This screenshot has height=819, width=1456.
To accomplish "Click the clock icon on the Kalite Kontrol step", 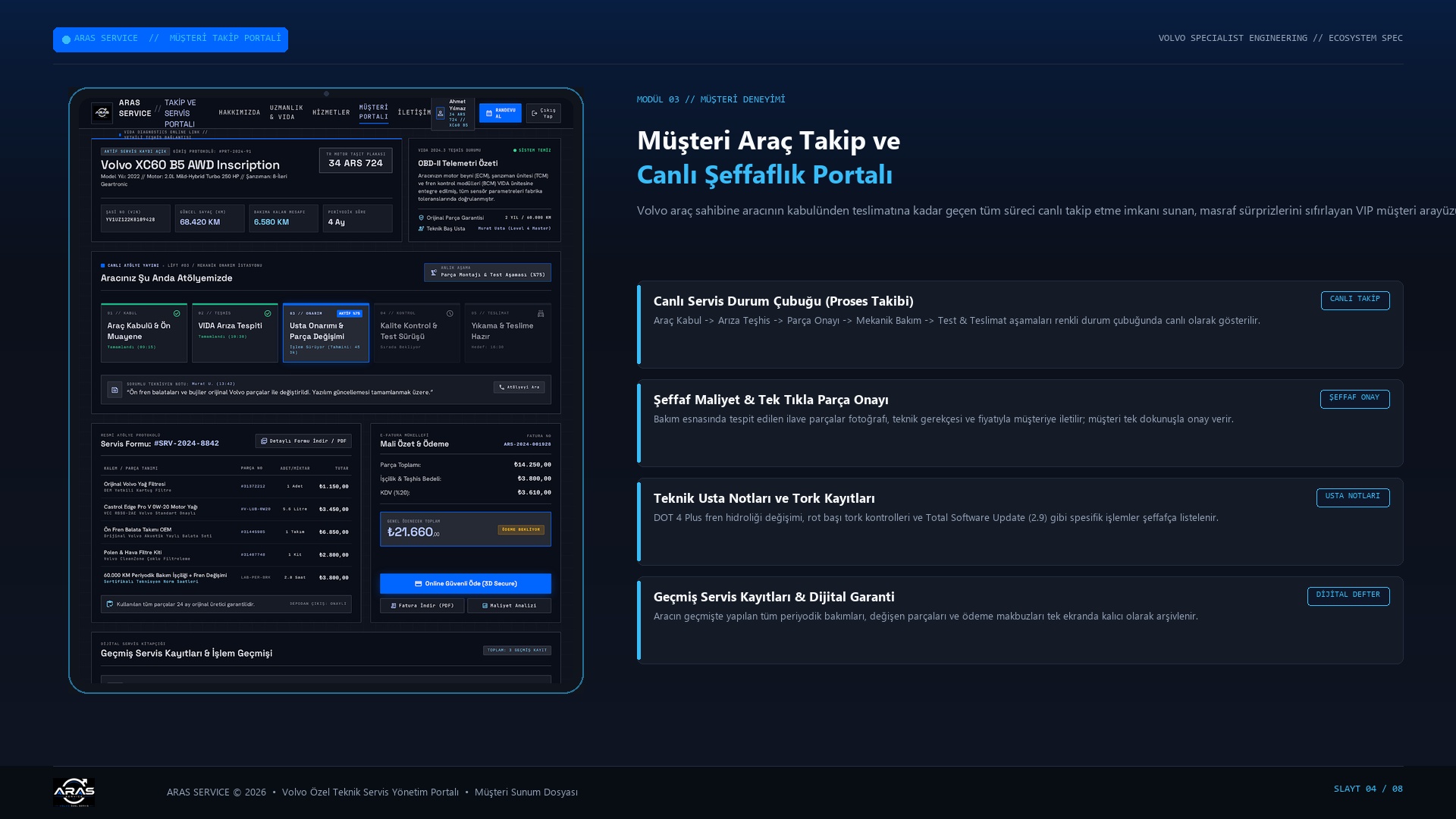I will (x=450, y=313).
